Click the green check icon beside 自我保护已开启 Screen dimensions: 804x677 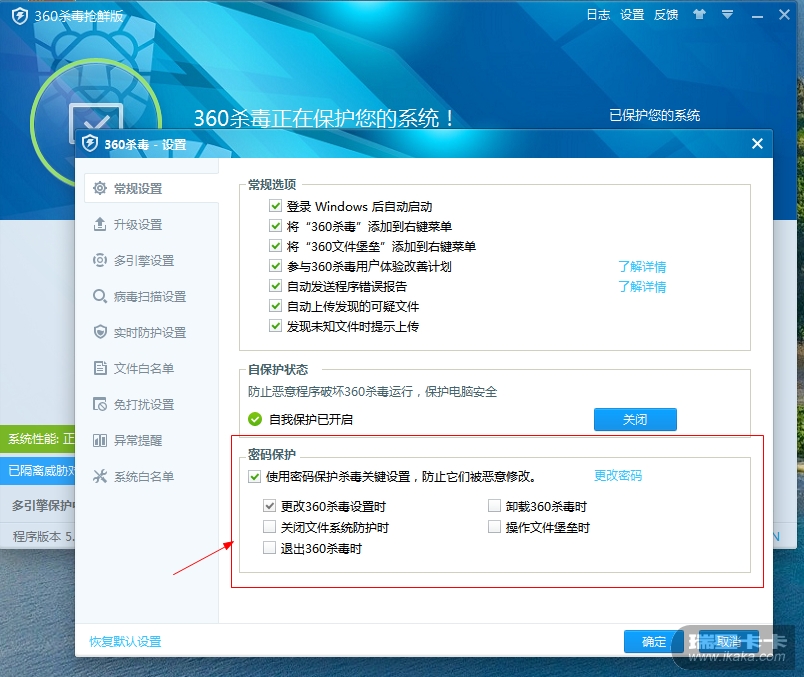coord(255,420)
